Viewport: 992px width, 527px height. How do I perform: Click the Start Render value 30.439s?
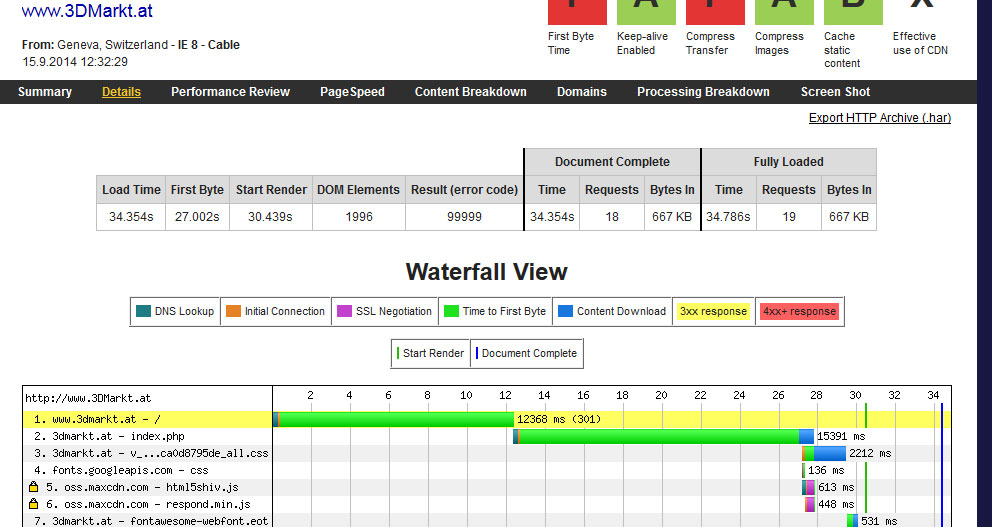270,217
